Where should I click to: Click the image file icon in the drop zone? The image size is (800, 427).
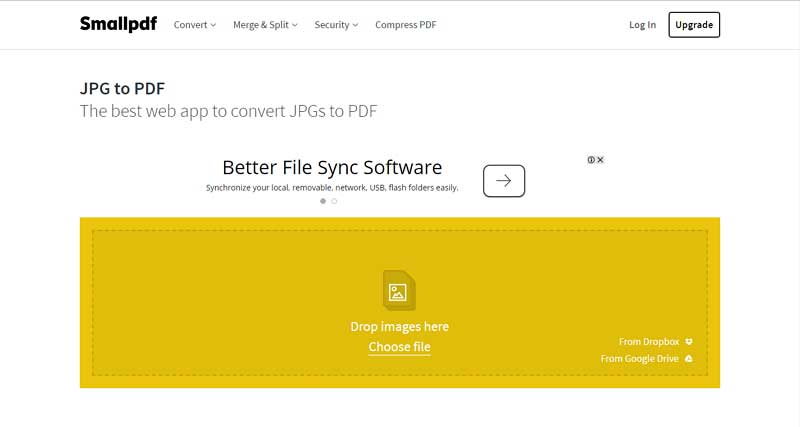[x=399, y=290]
